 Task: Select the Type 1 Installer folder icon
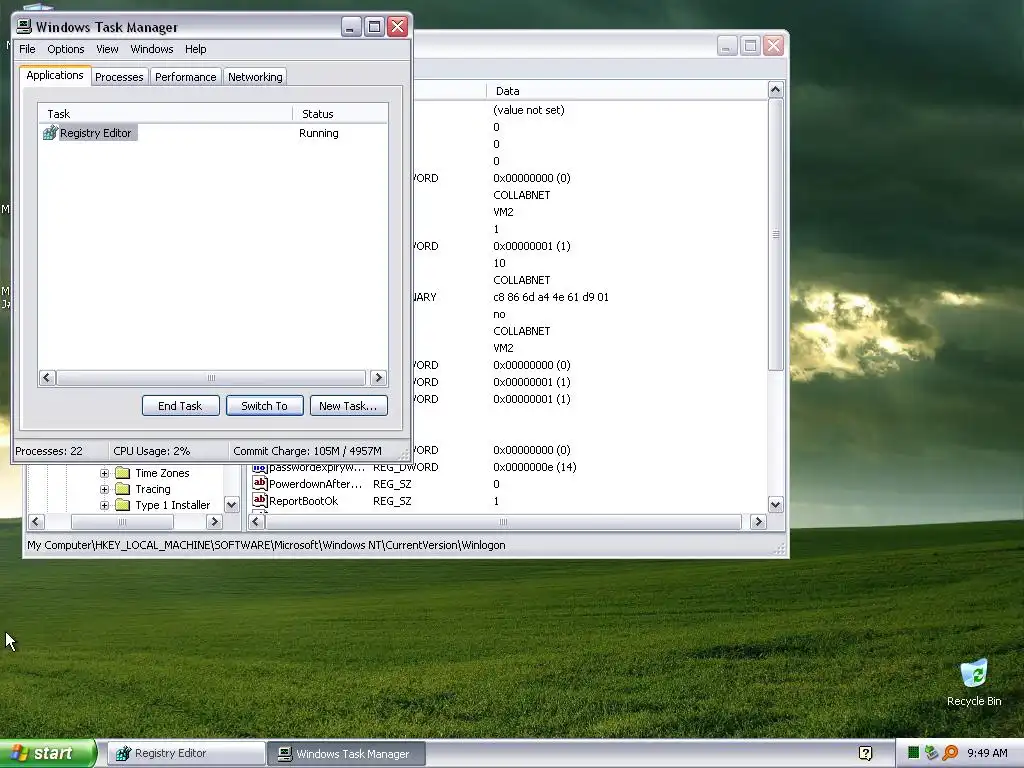[123, 504]
